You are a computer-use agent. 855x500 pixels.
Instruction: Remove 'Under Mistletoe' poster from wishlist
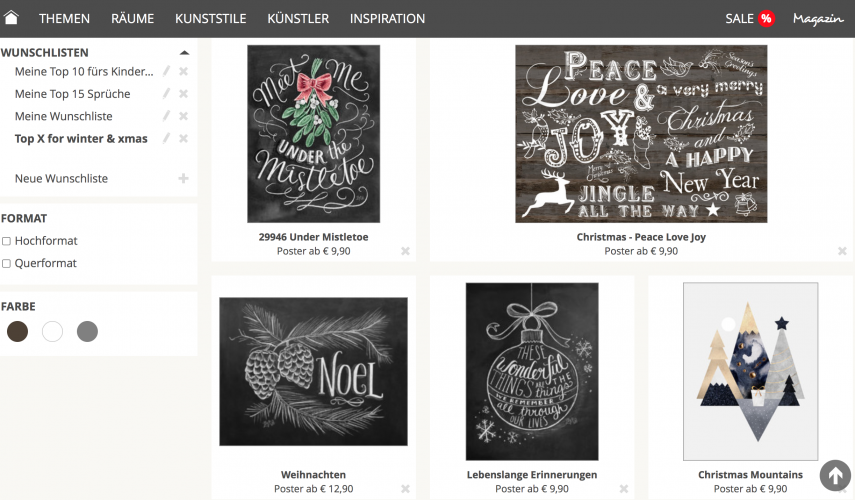(405, 251)
